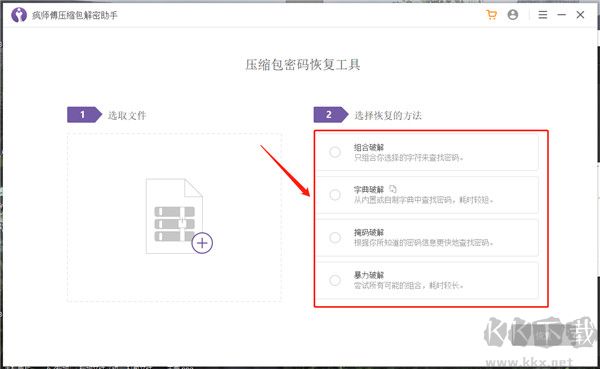This screenshot has width=600, height=369.
Task: Click the 压缩包密码恢复工具 heading
Action: pos(303,65)
